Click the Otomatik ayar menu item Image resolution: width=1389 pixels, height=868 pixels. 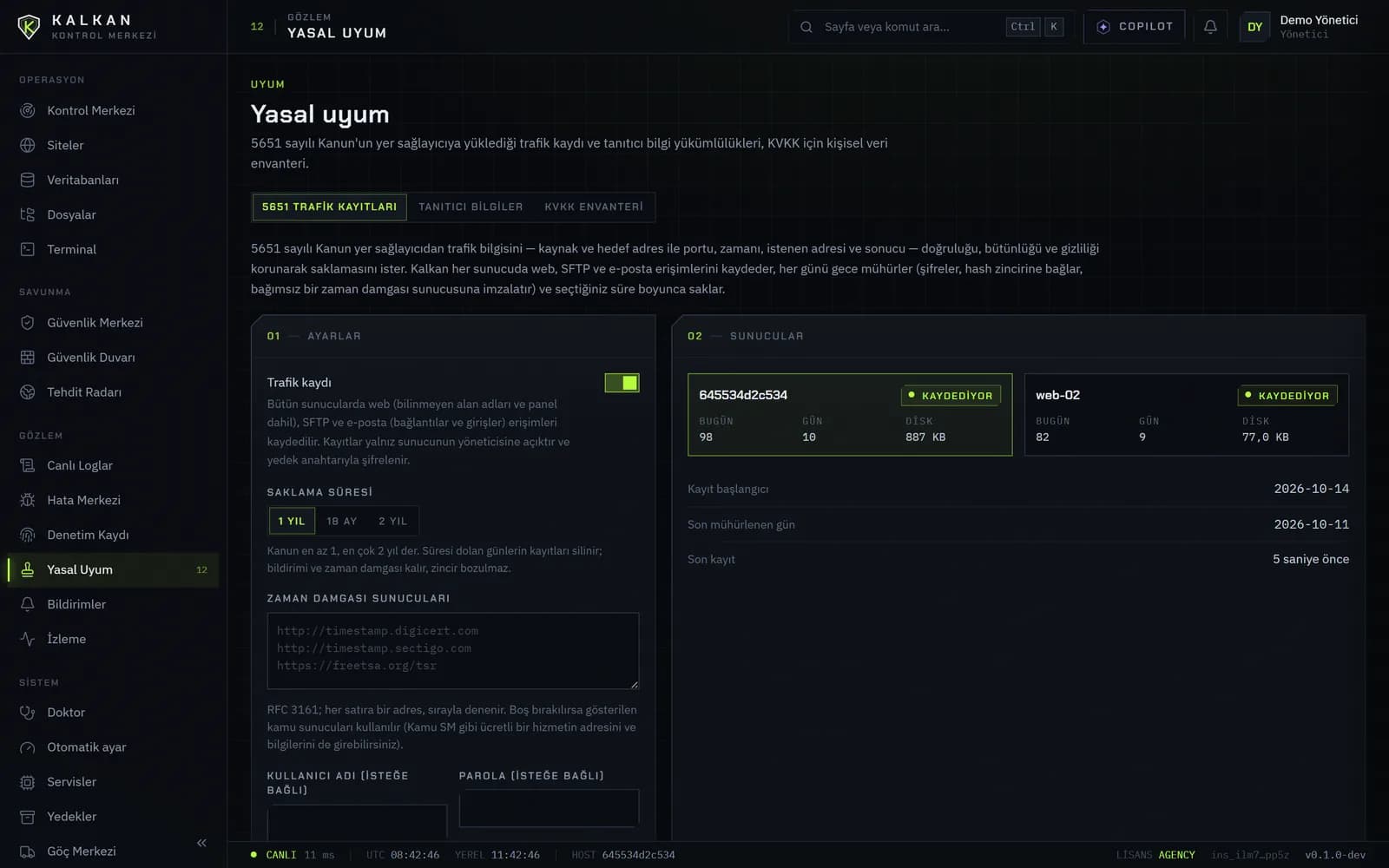113,746
